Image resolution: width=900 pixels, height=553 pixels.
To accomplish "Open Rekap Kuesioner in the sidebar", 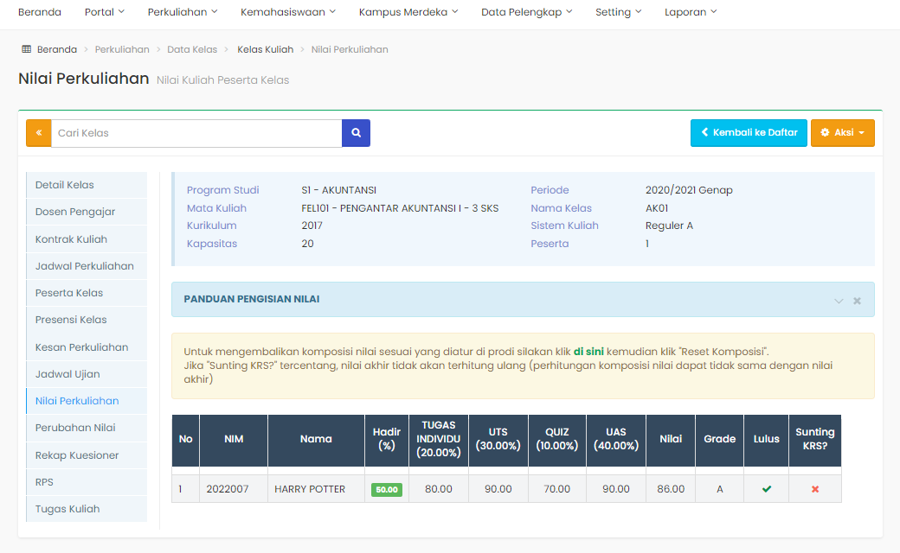I will (x=77, y=455).
